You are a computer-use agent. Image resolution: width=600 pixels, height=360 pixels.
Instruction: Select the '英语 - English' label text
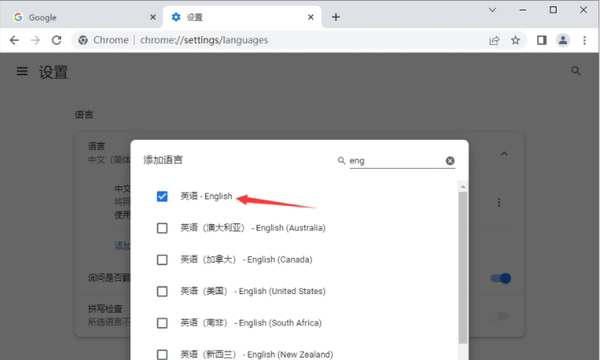pyautogui.click(x=206, y=196)
